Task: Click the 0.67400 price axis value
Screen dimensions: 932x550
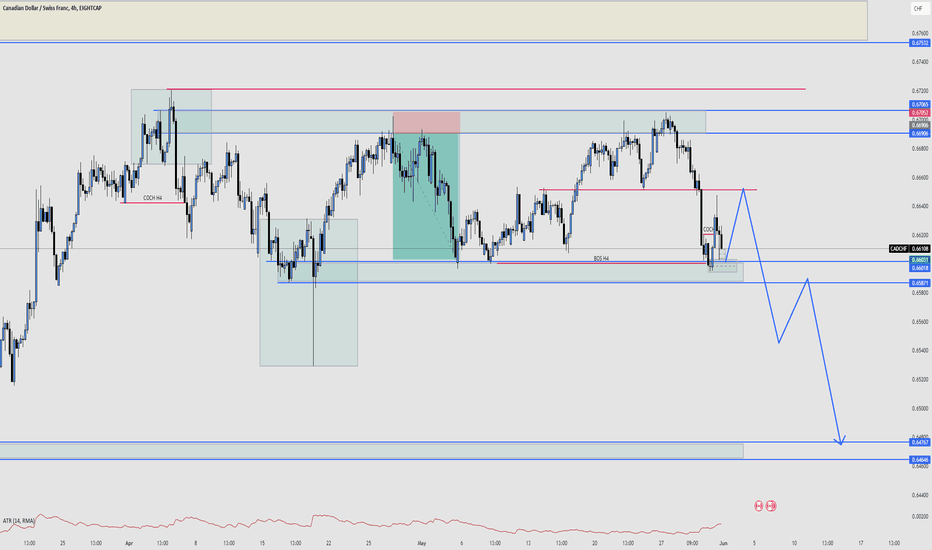Action: 920,62
